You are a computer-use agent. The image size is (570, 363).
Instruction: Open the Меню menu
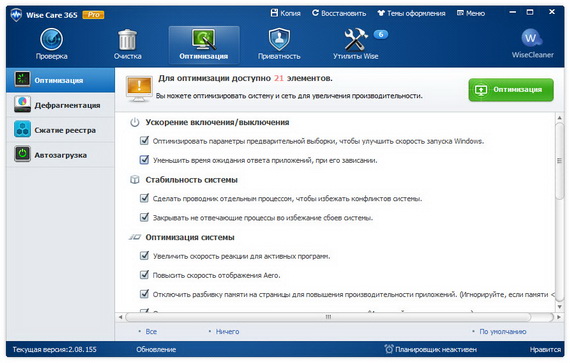[x=471, y=13]
